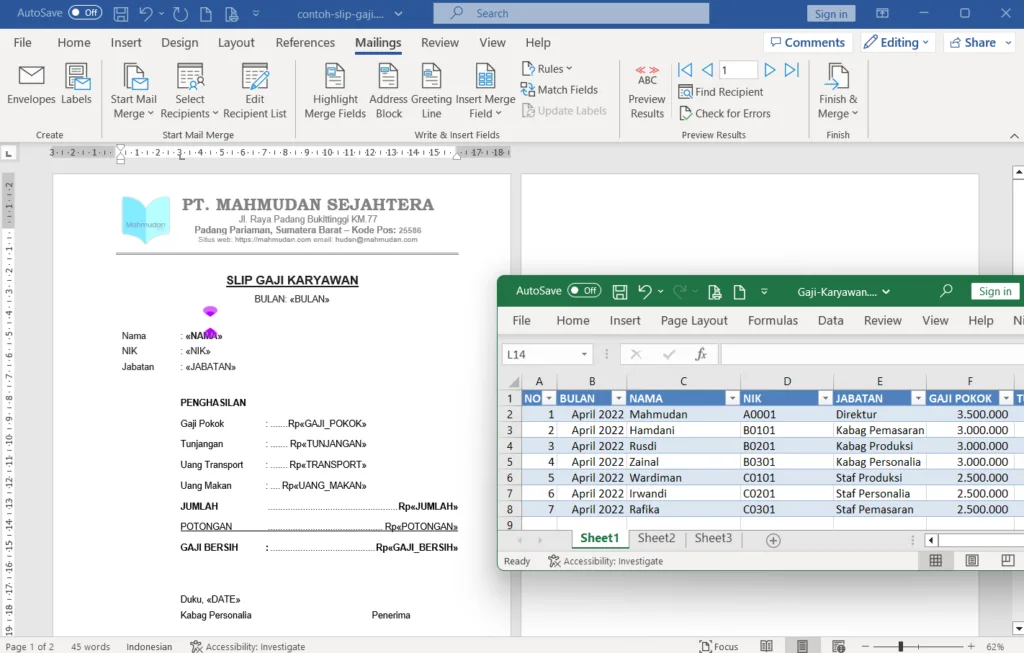This screenshot has height=653, width=1024.
Task: Click Insert Function fx in Excel
Action: tap(701, 355)
